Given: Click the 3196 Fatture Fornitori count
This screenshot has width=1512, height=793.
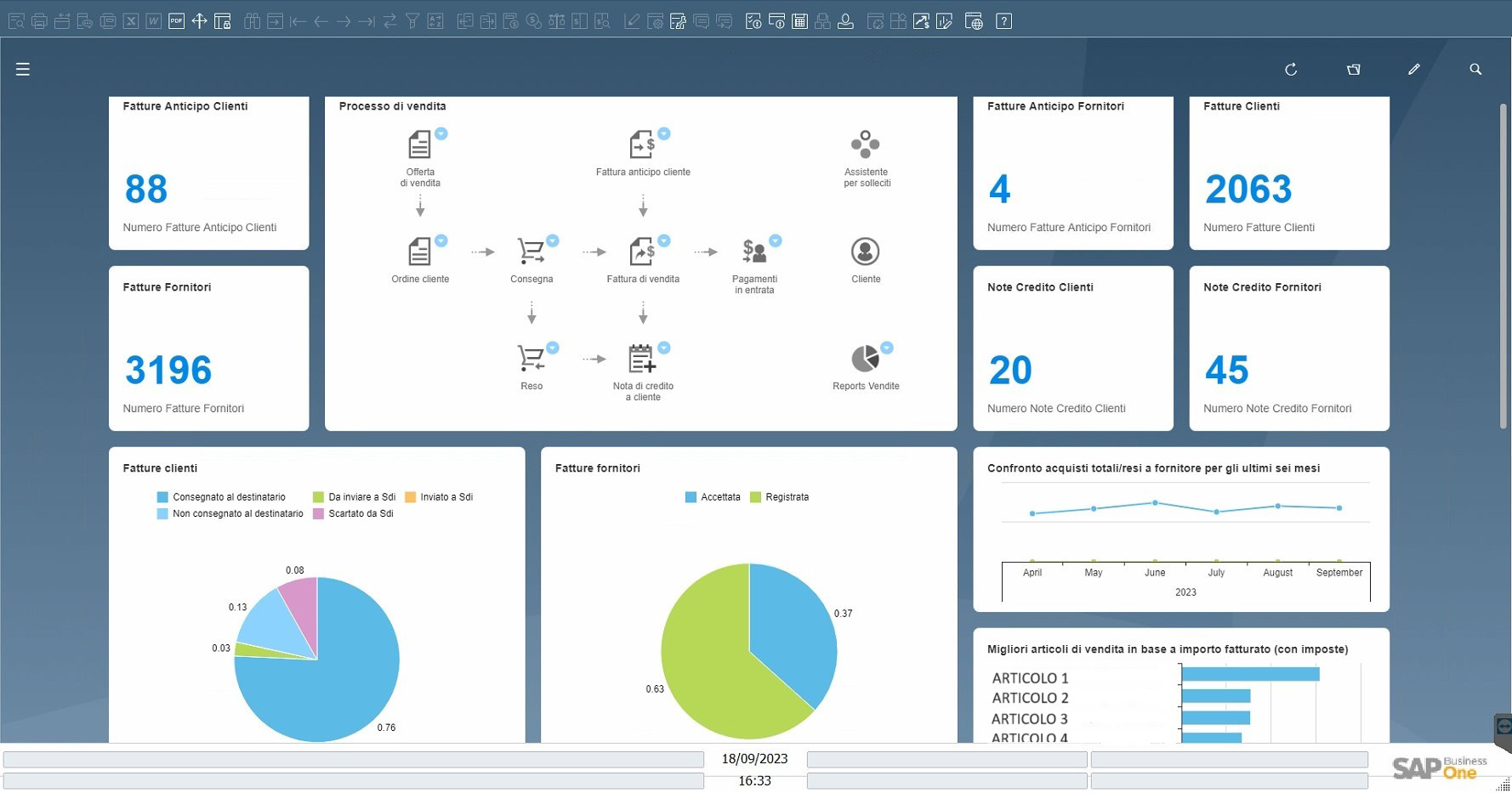Looking at the screenshot, I should tap(168, 370).
